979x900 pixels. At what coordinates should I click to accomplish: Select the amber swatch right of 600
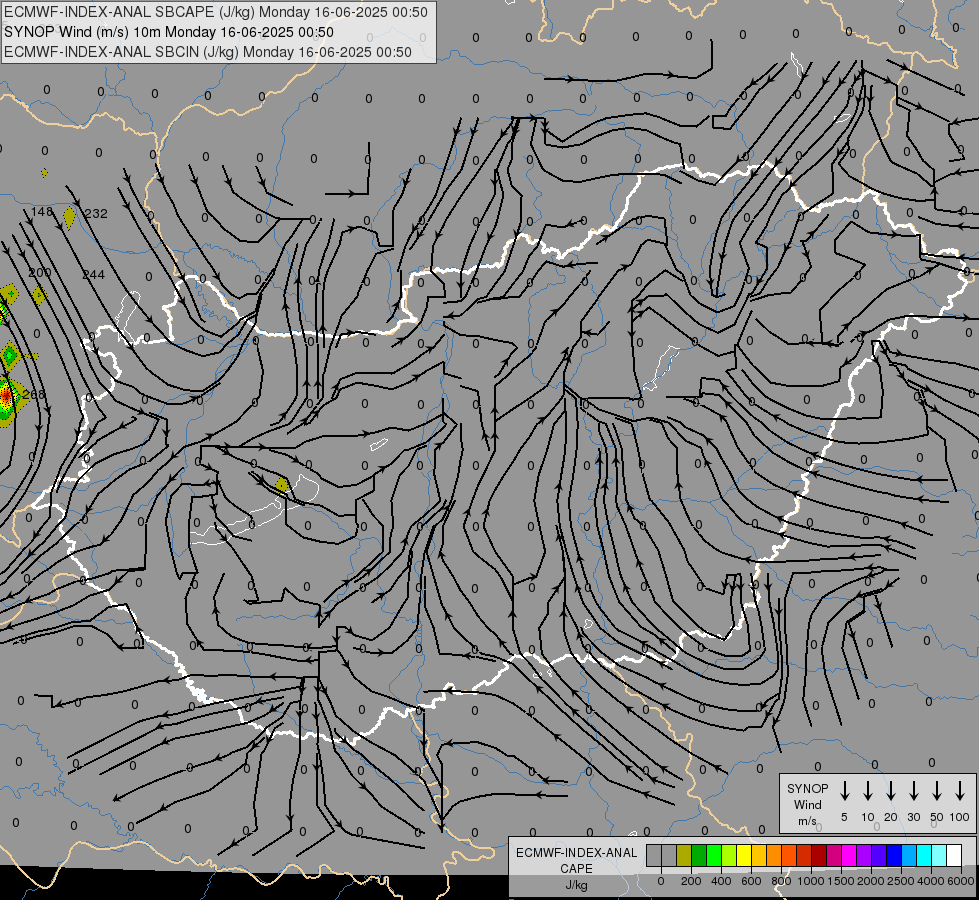(x=759, y=855)
